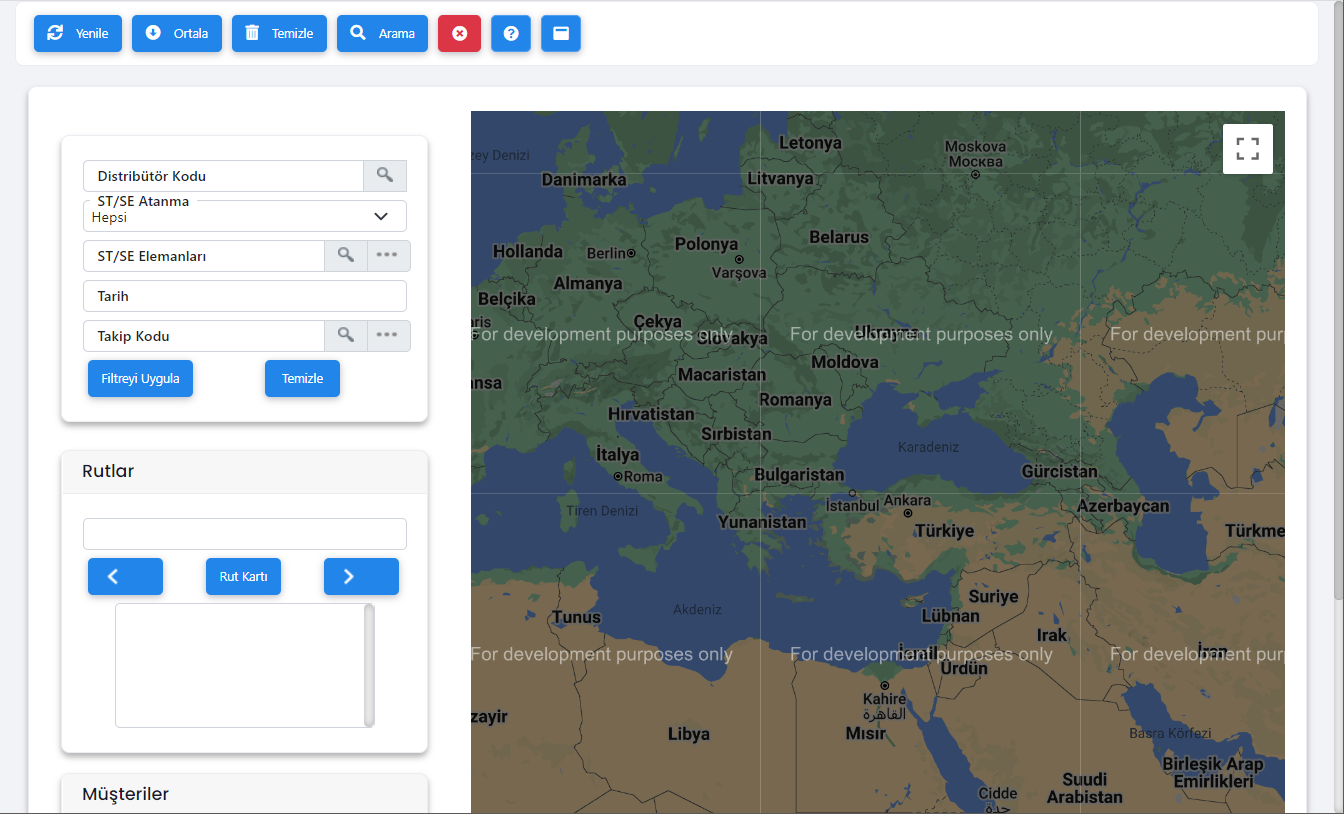The image size is (1344, 814).
Task: Click Romanya label on the map
Action: tap(795, 400)
